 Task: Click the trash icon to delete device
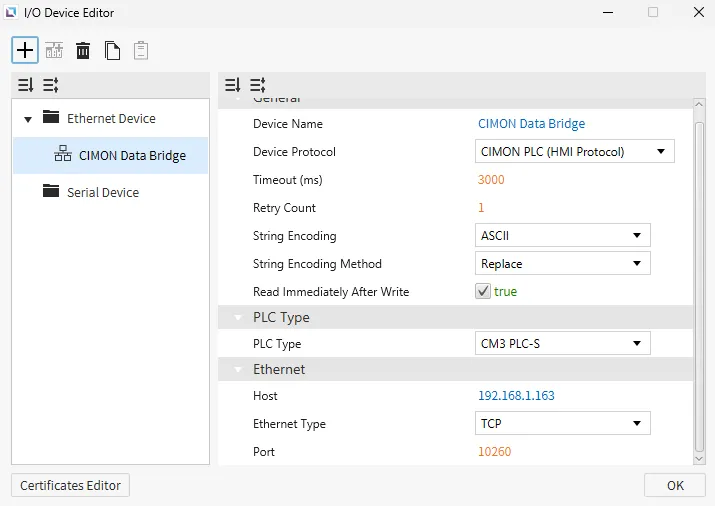(x=83, y=50)
